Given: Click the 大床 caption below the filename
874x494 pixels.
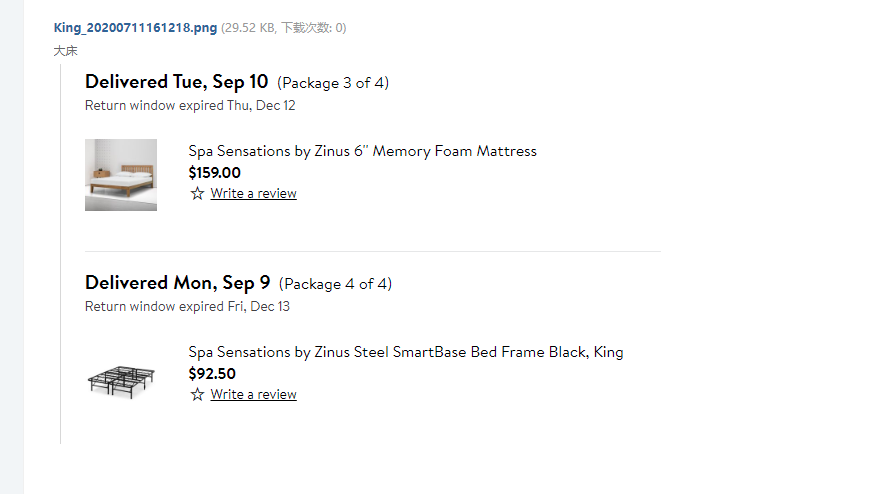Looking at the screenshot, I should click(x=66, y=50).
